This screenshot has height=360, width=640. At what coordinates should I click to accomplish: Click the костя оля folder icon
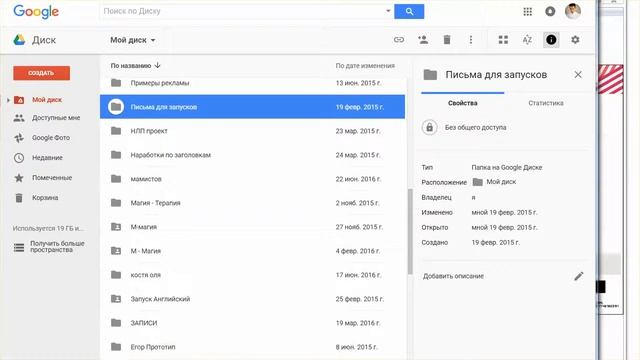116,275
